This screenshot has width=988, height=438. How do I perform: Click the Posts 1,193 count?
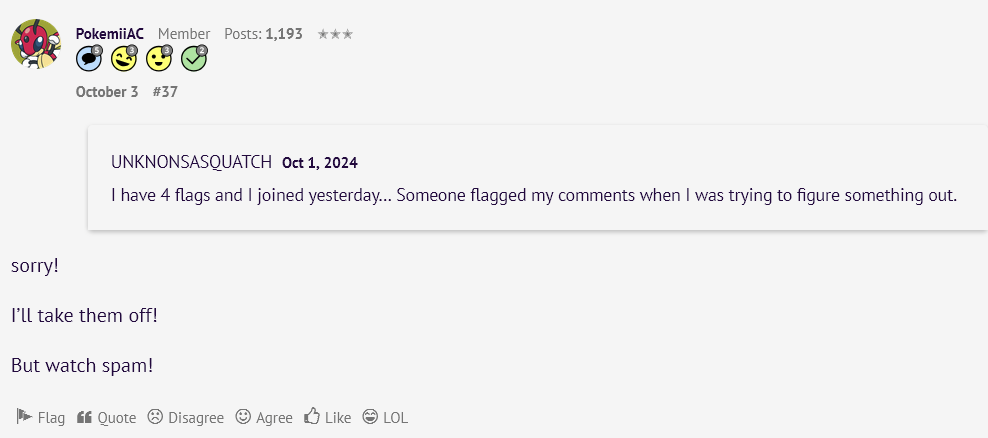263,34
